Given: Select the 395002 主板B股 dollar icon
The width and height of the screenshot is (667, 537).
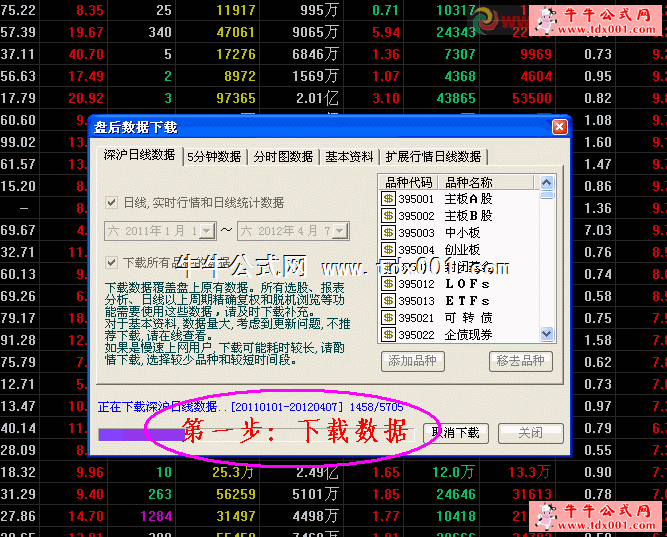Looking at the screenshot, I should (388, 216).
